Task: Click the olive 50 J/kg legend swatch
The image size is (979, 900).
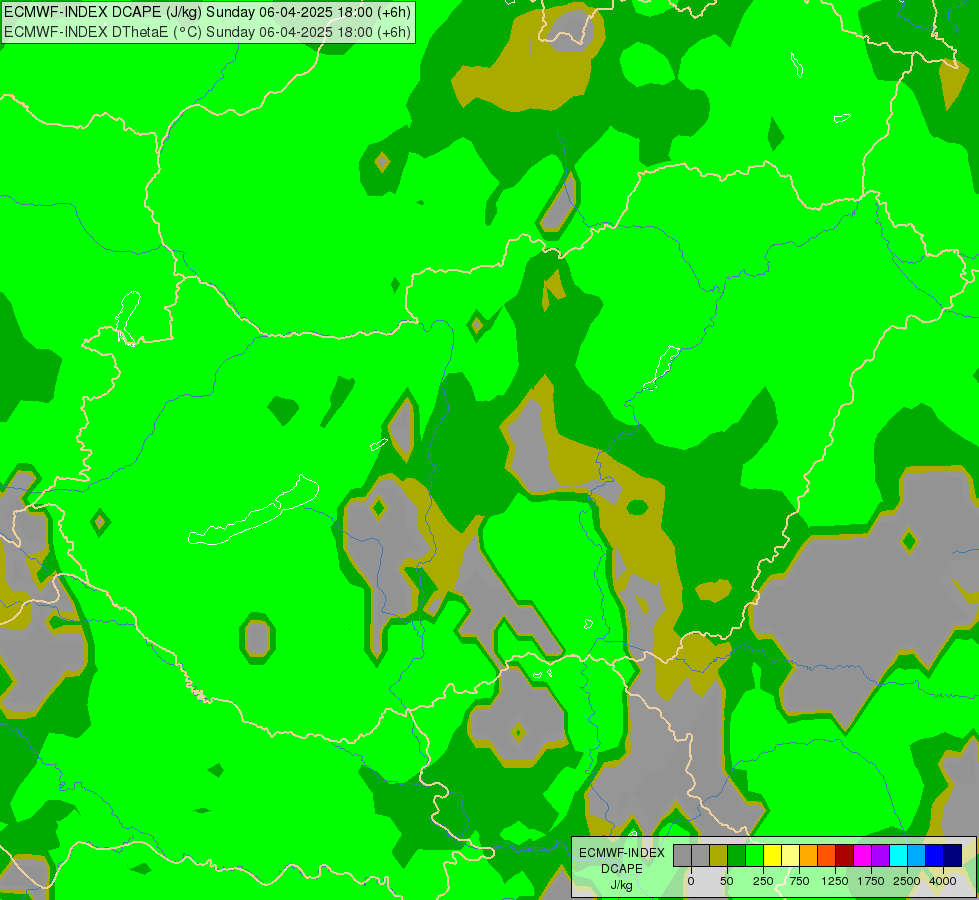Action: pos(719,855)
